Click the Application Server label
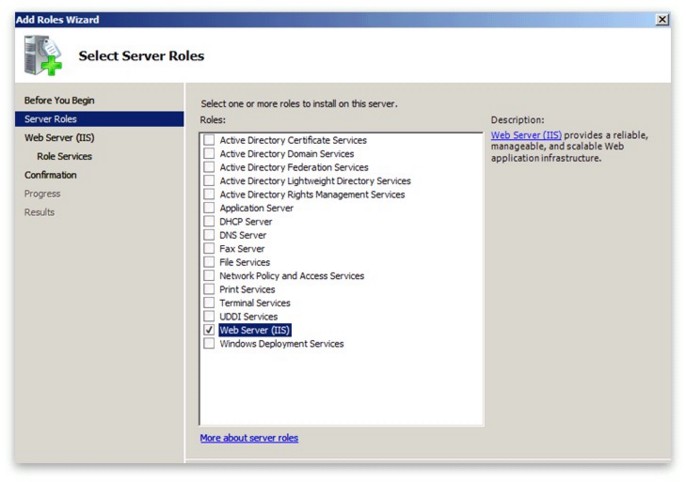Screen dimensions: 686x482 point(256,208)
